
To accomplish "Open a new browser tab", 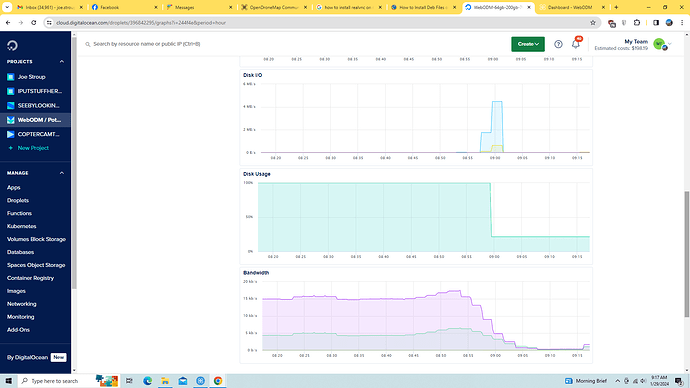I will (x=616, y=7).
